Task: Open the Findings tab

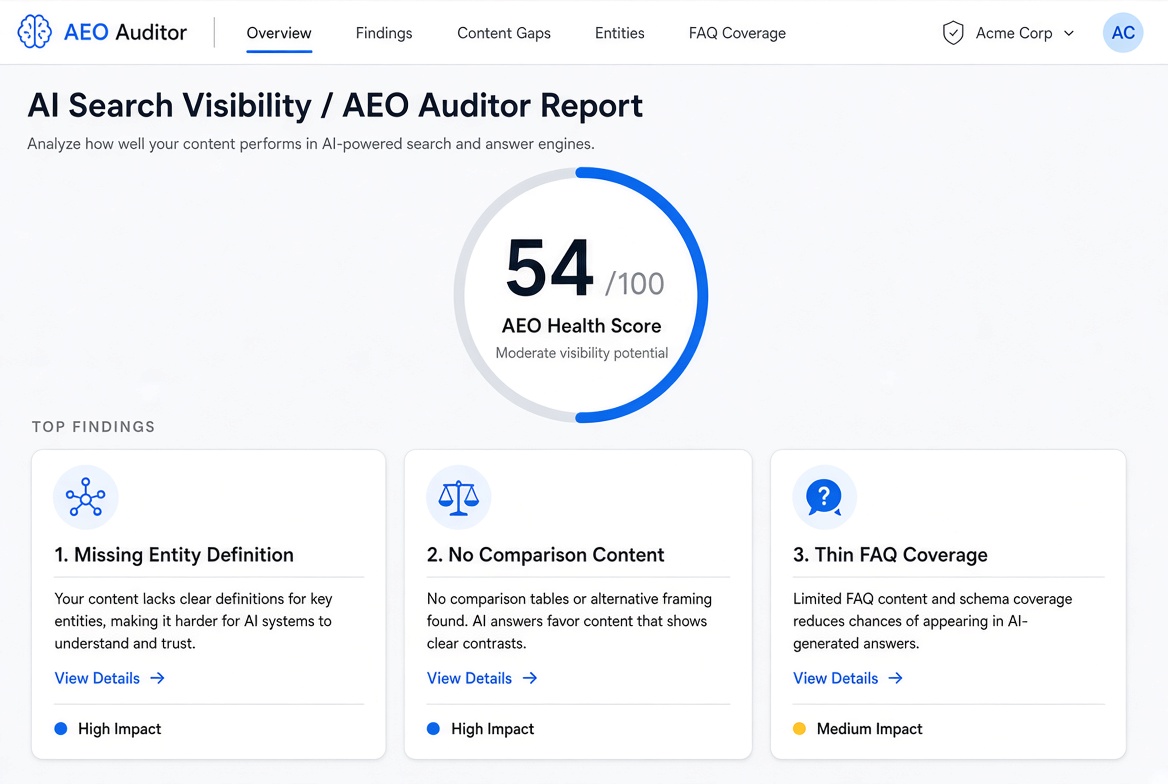Action: pos(384,34)
